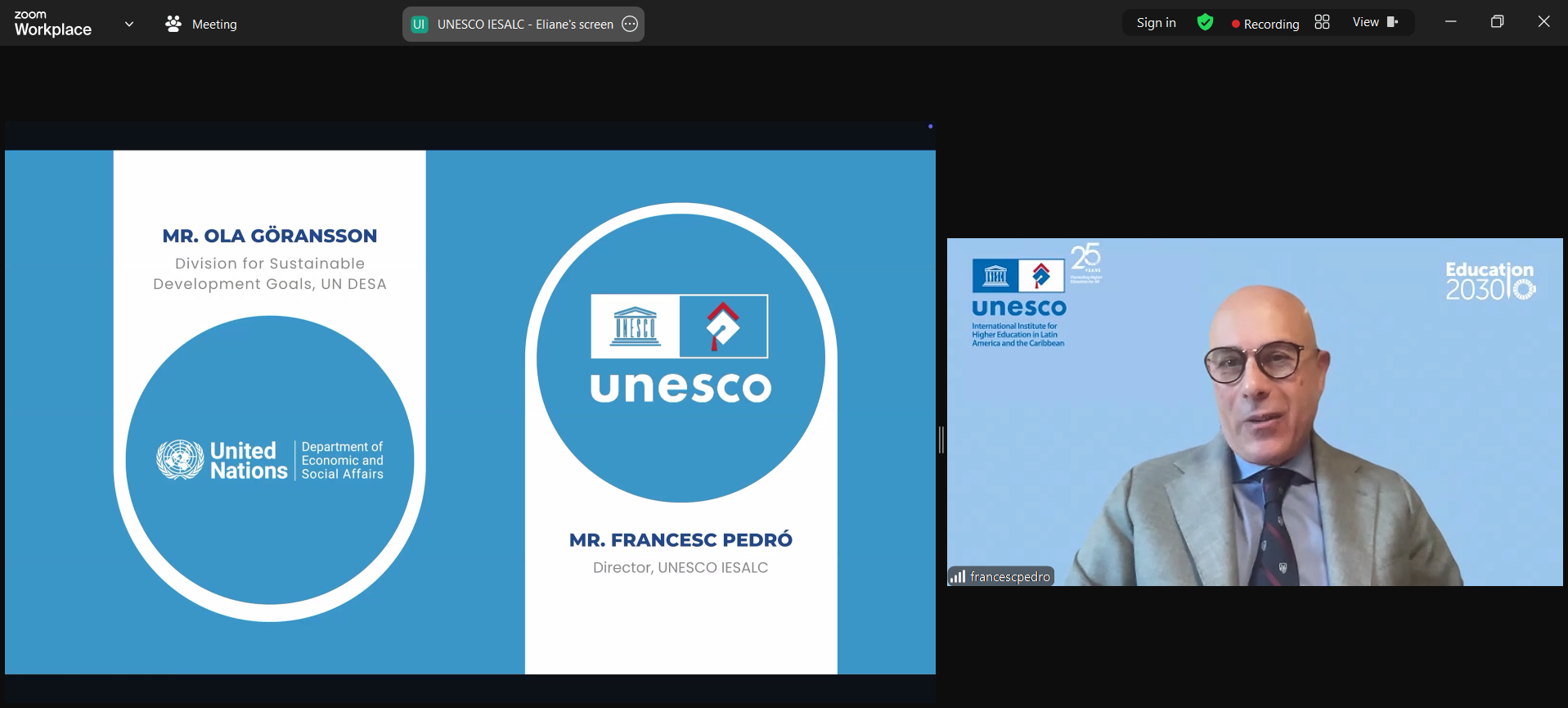Screen dimensions: 1568x708
Task: Click the red IESALC emblem on slide
Action: (723, 326)
